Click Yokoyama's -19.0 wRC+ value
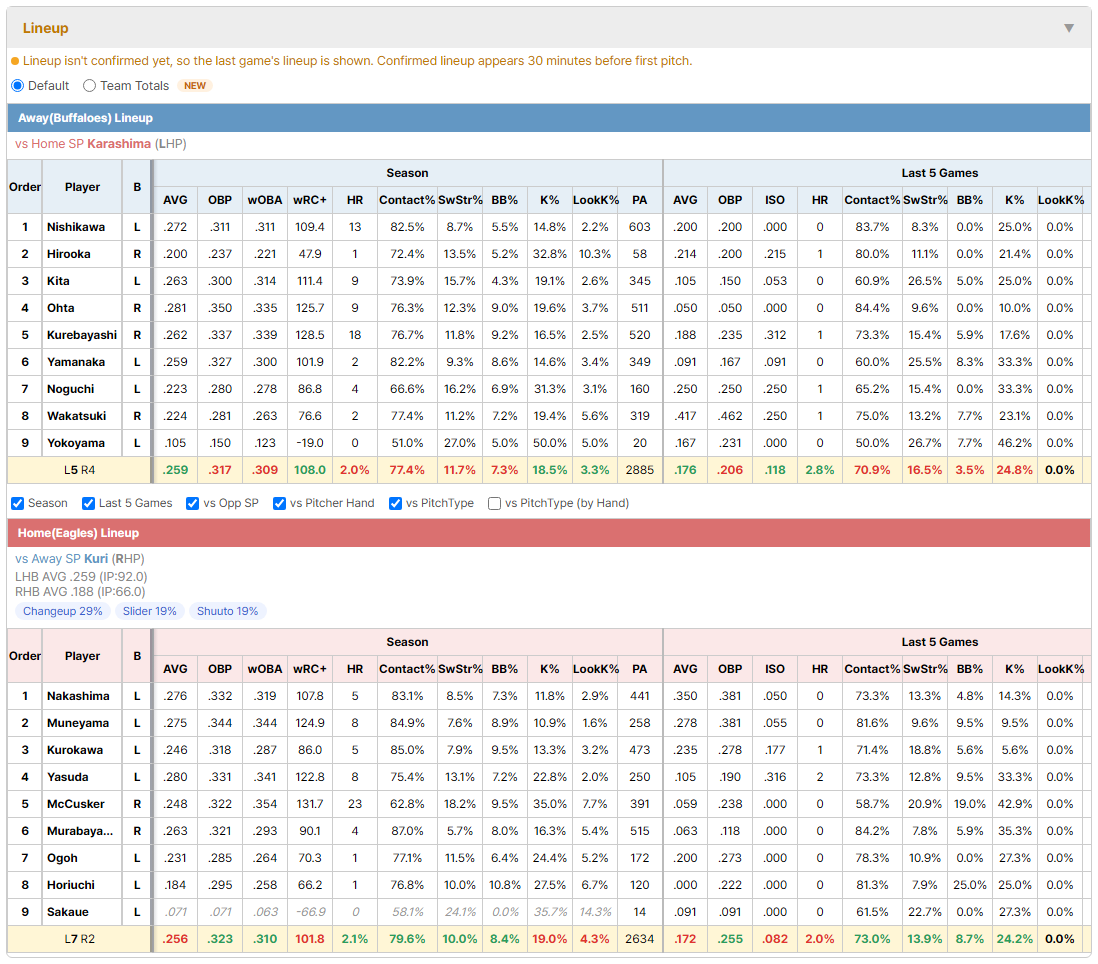 pos(310,443)
